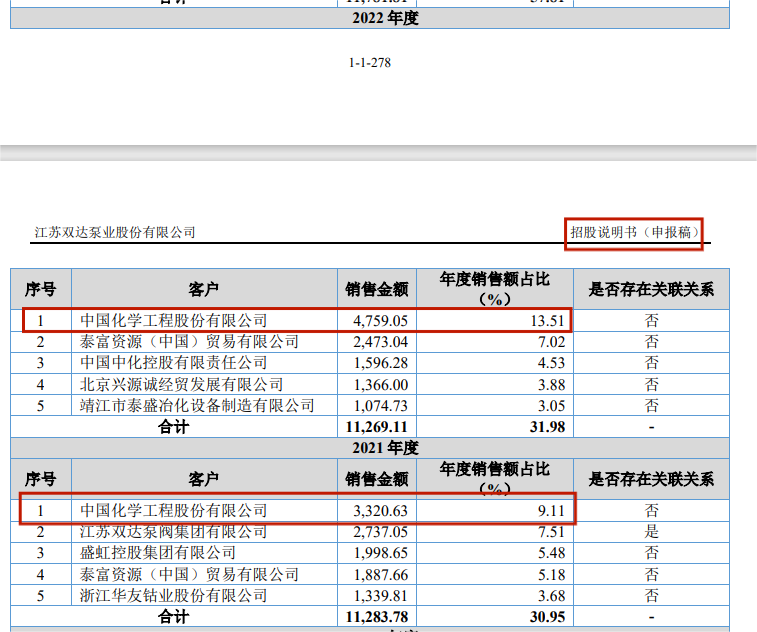The image size is (757, 632).
Task: Click "合计" in the 11,283.78 row
Action: pyautogui.click(x=174, y=617)
